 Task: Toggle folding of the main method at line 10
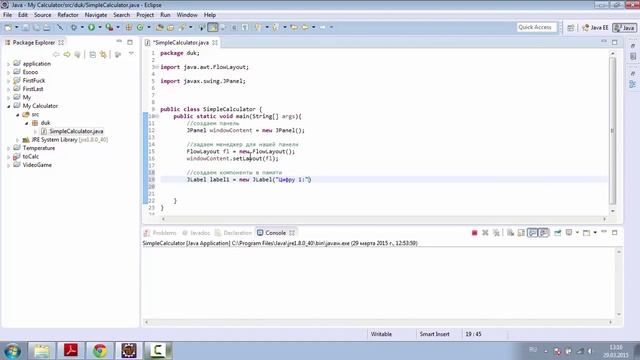(158, 116)
